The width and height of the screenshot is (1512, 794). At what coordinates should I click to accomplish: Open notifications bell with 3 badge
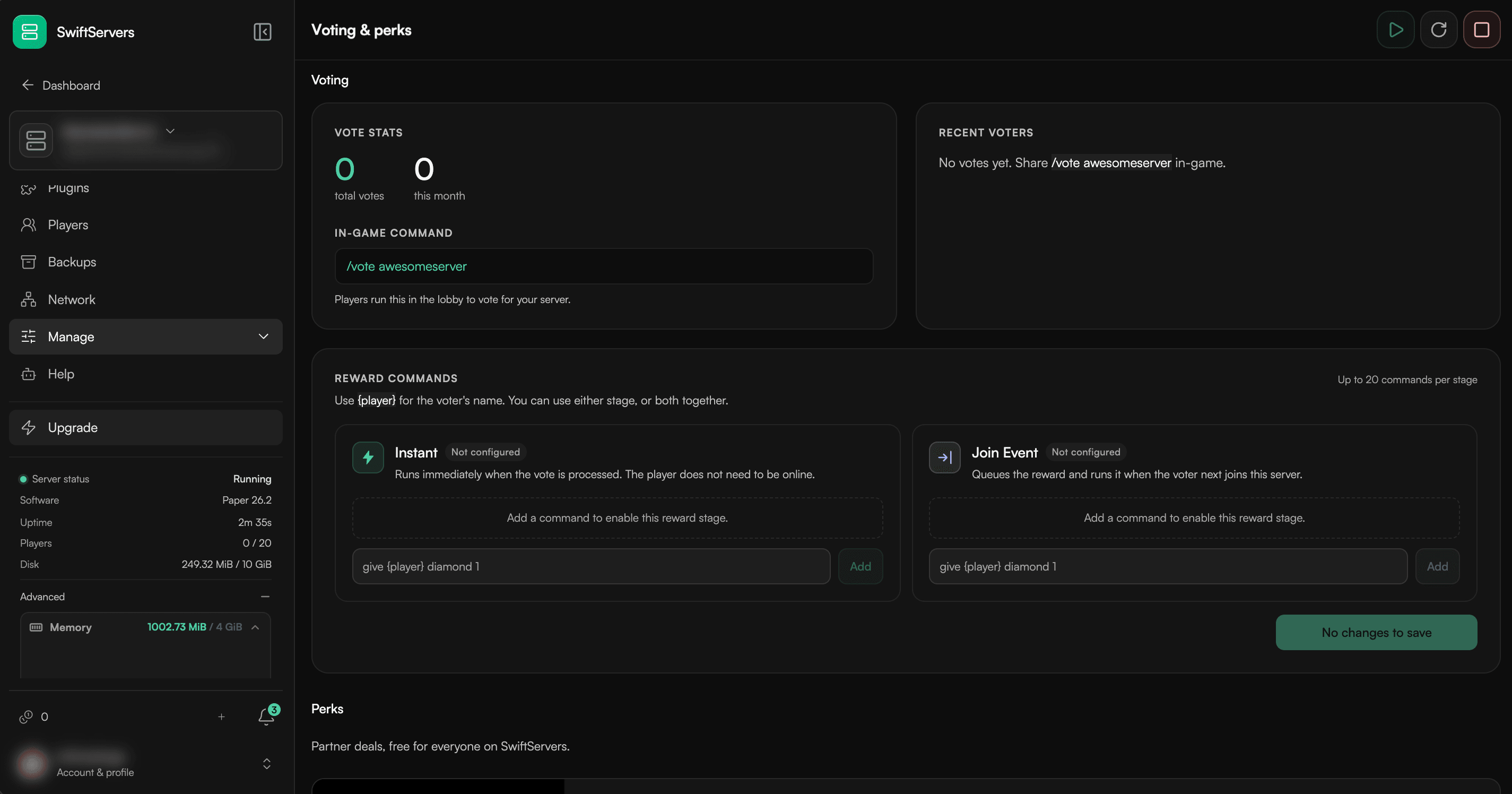(268, 715)
